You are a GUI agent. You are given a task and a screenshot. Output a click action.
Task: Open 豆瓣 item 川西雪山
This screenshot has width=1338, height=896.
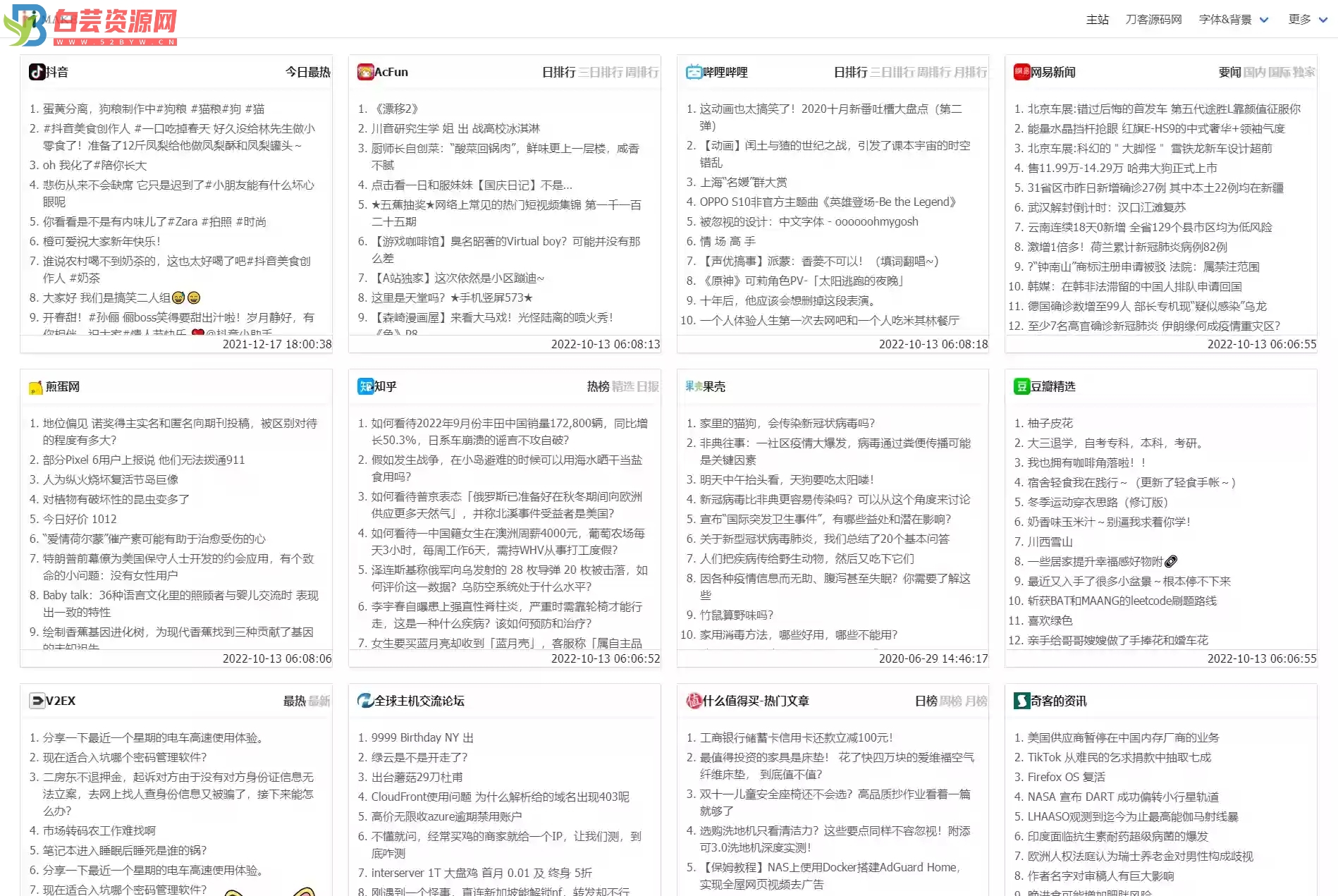(x=1050, y=541)
